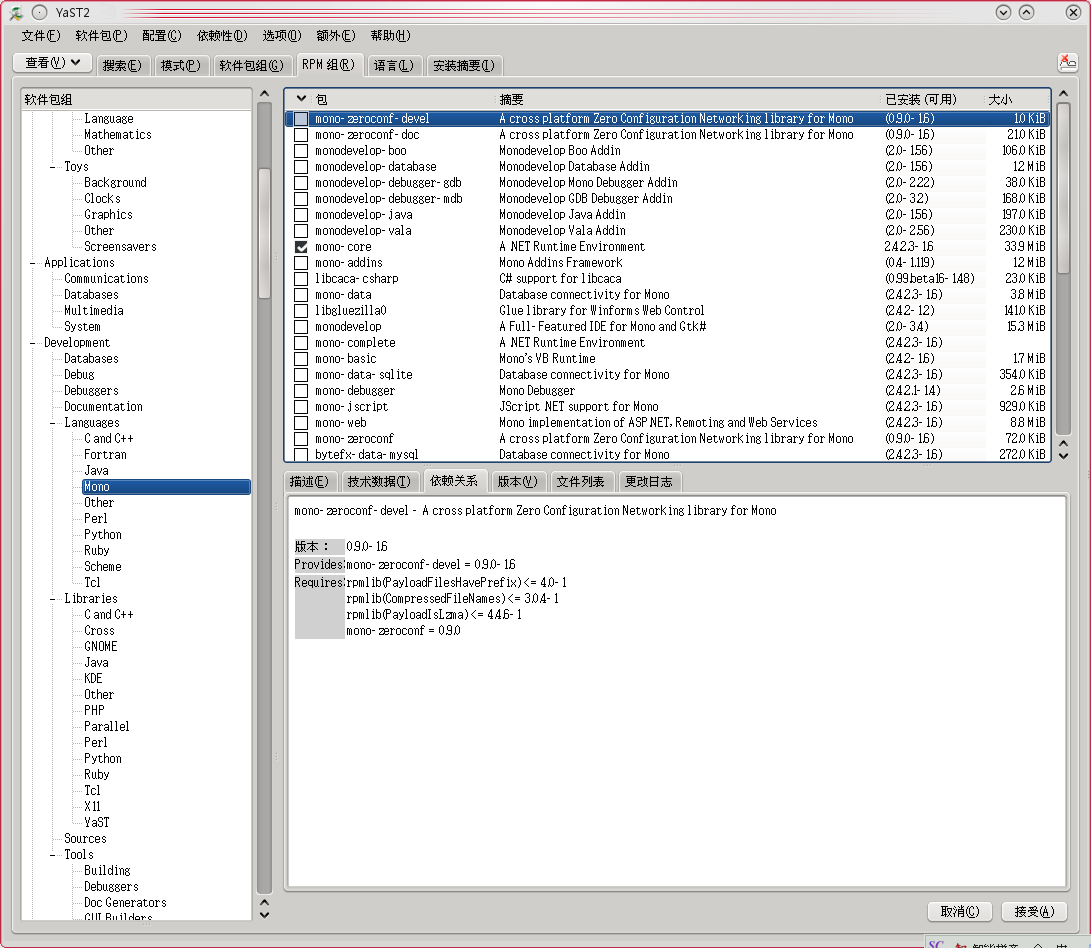Select the Sources tree item
1091x948 pixels.
pyautogui.click(x=86, y=839)
